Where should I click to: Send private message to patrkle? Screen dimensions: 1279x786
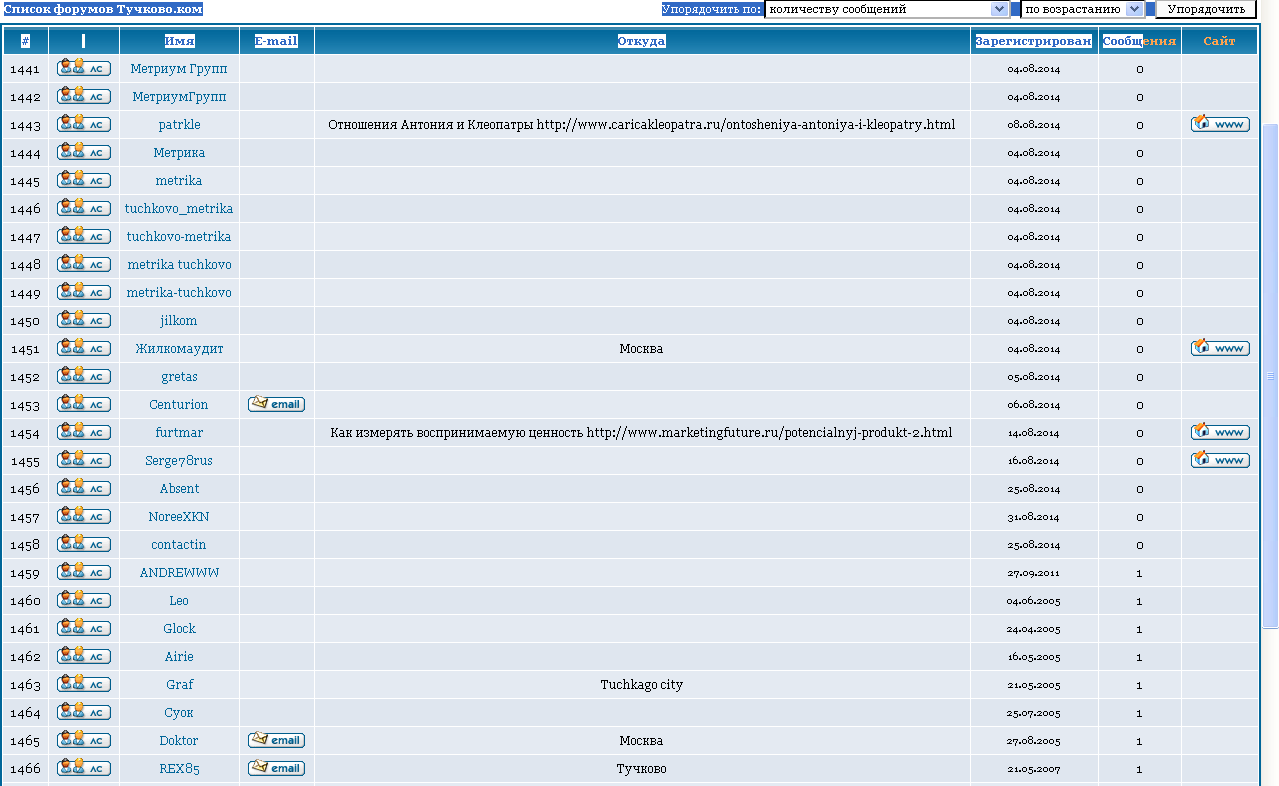84,123
